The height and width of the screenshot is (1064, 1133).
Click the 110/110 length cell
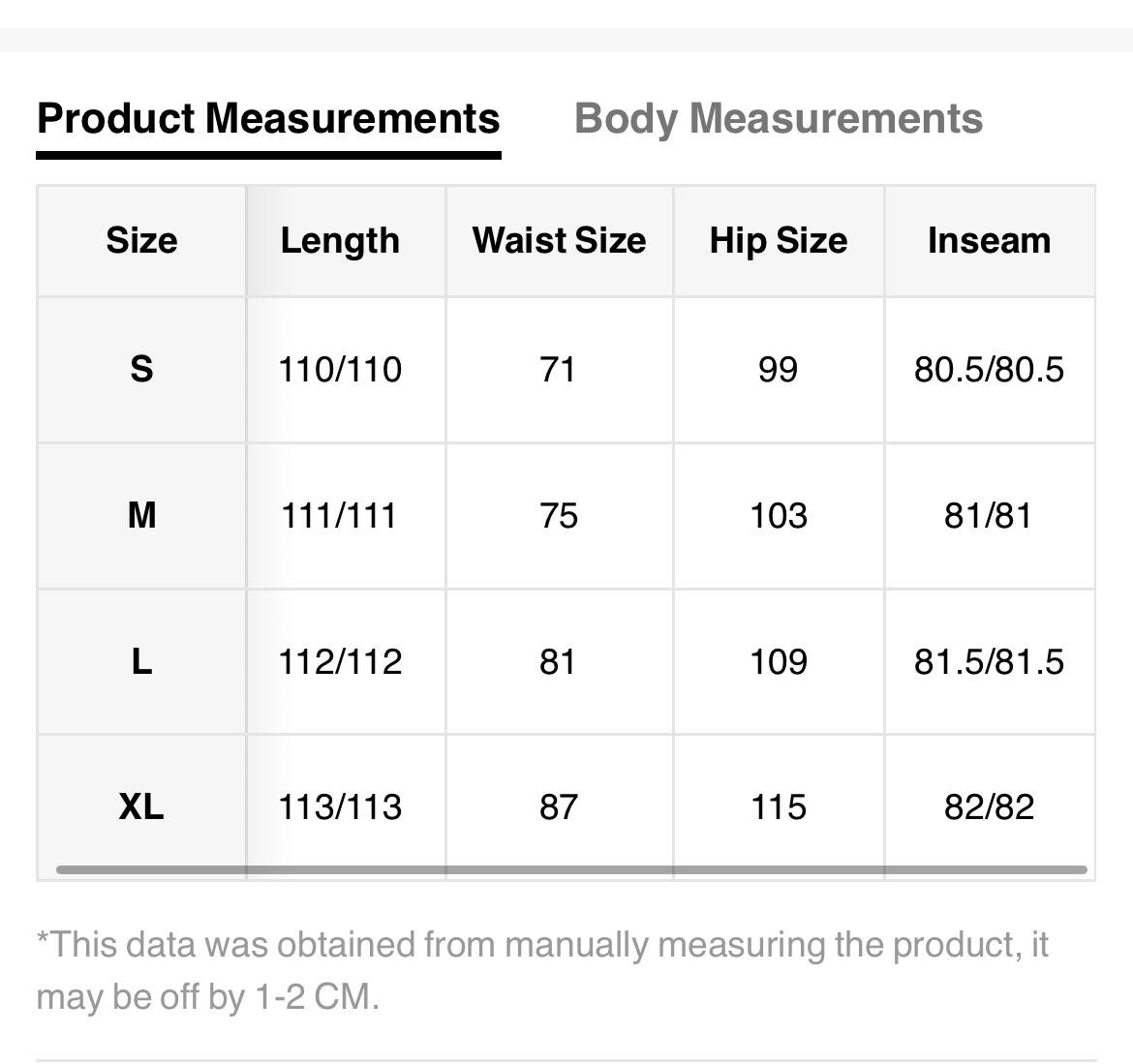click(340, 369)
